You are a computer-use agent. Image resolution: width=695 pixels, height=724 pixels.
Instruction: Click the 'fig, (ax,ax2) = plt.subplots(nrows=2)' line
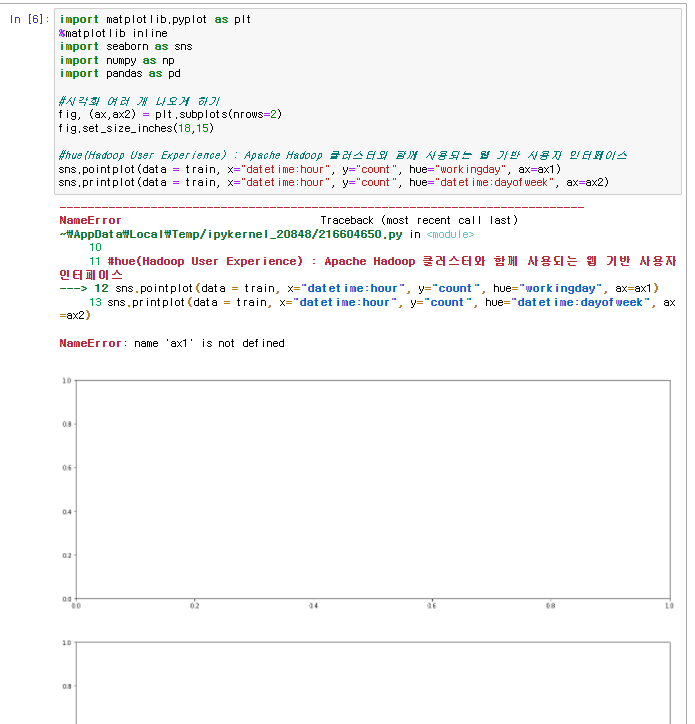click(170, 115)
